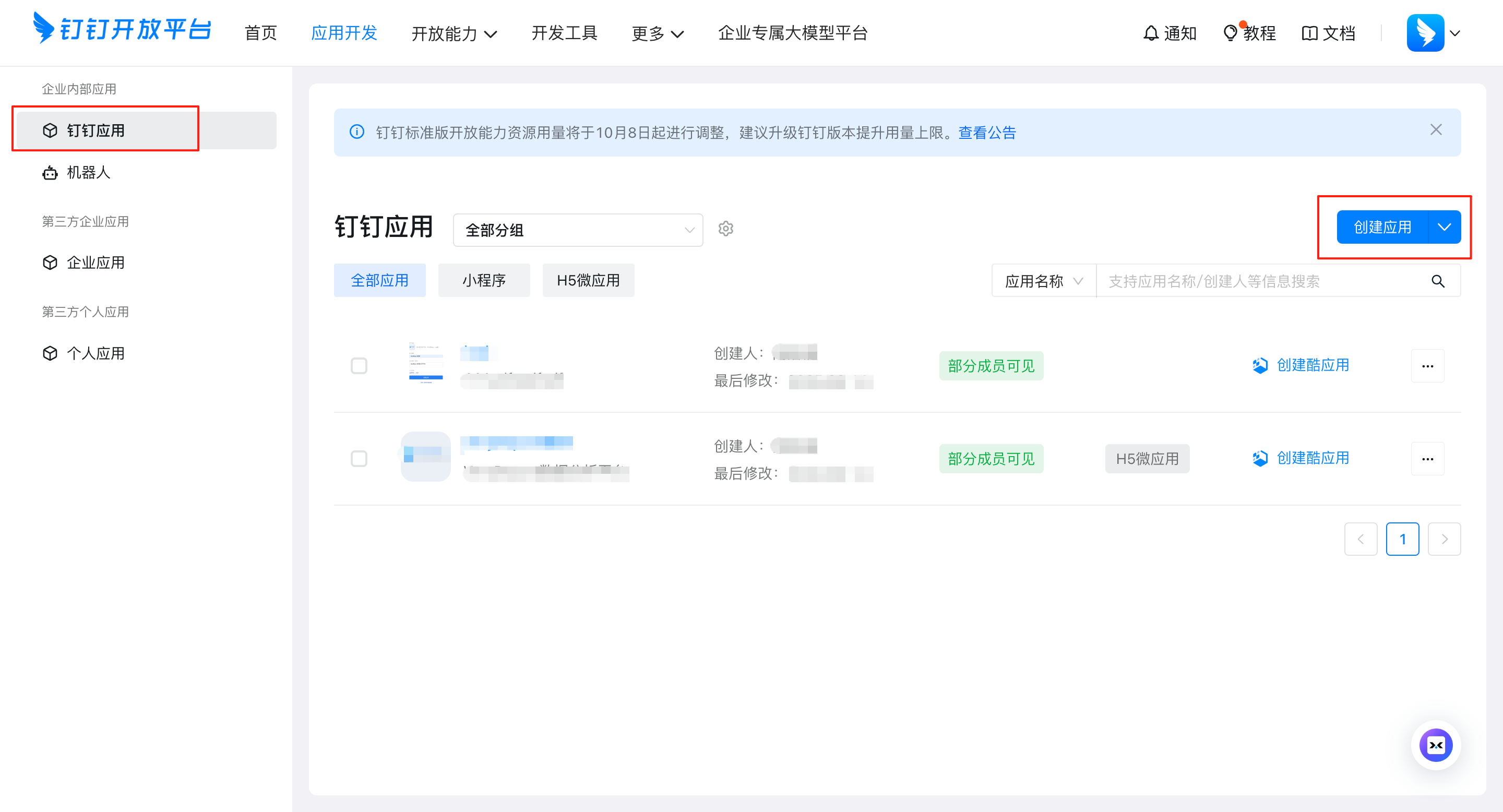This screenshot has width=1503, height=812.
Task: Switch to the H5微应用 filter tab
Action: pyautogui.click(x=588, y=281)
